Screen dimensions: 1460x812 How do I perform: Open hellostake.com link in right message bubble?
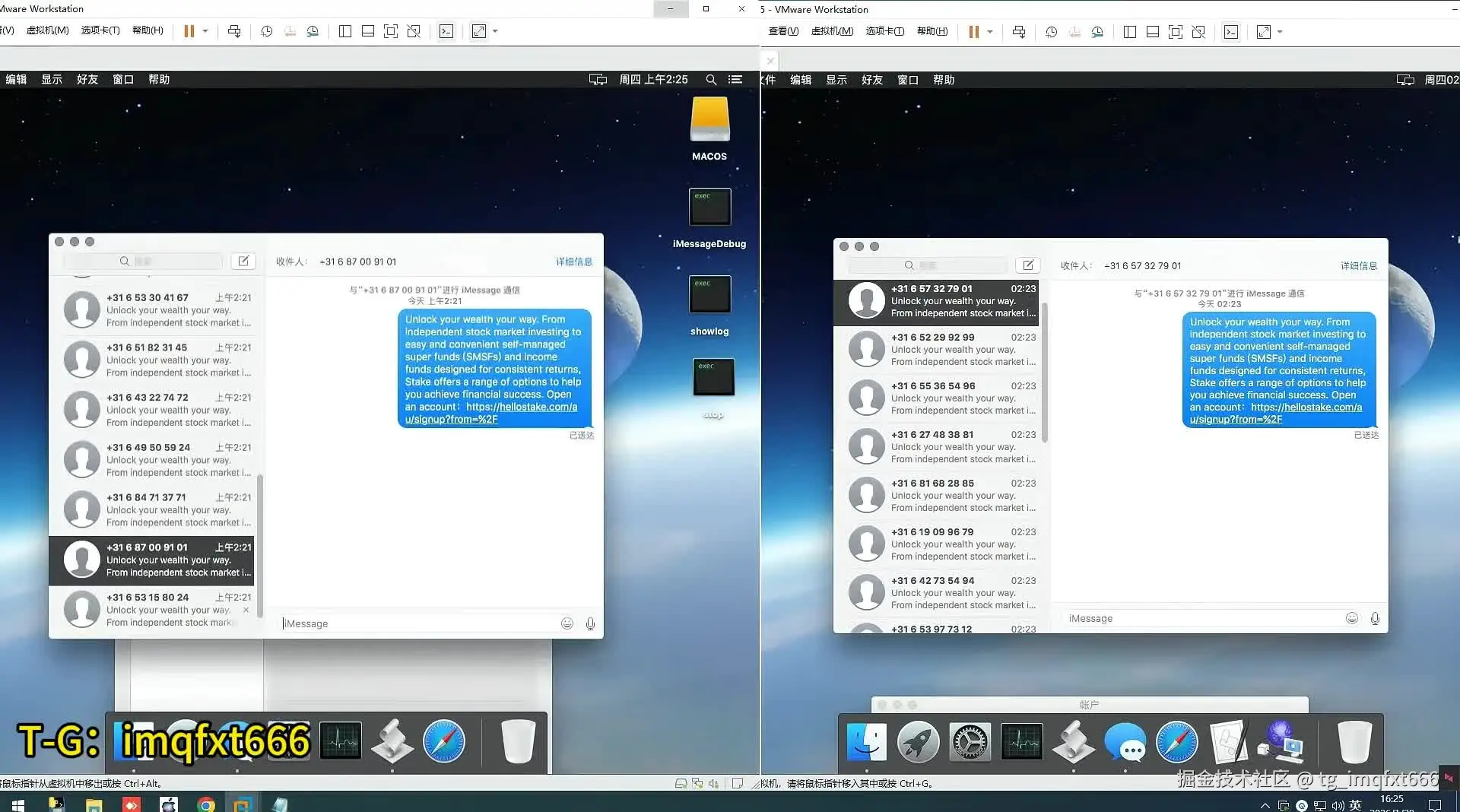click(1276, 413)
